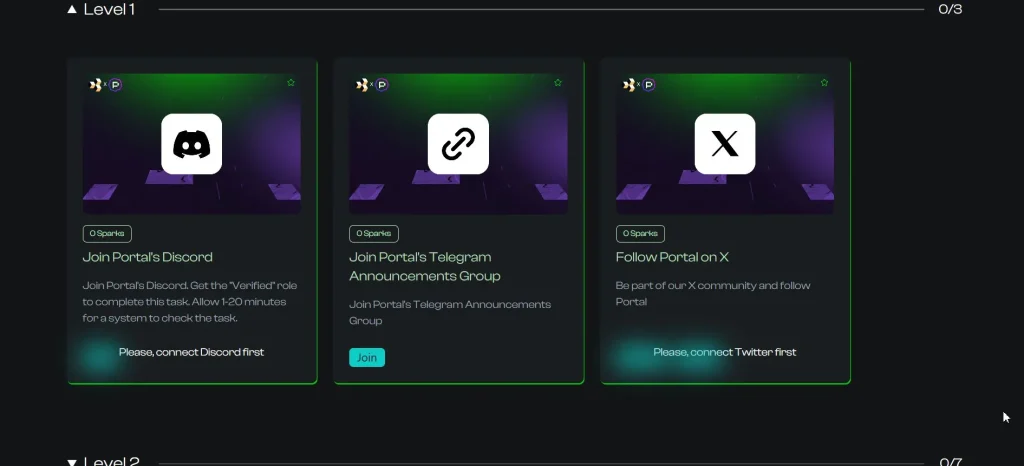Click the Level 1 progress counter 0/3
This screenshot has height=466, width=1024.
950,10
